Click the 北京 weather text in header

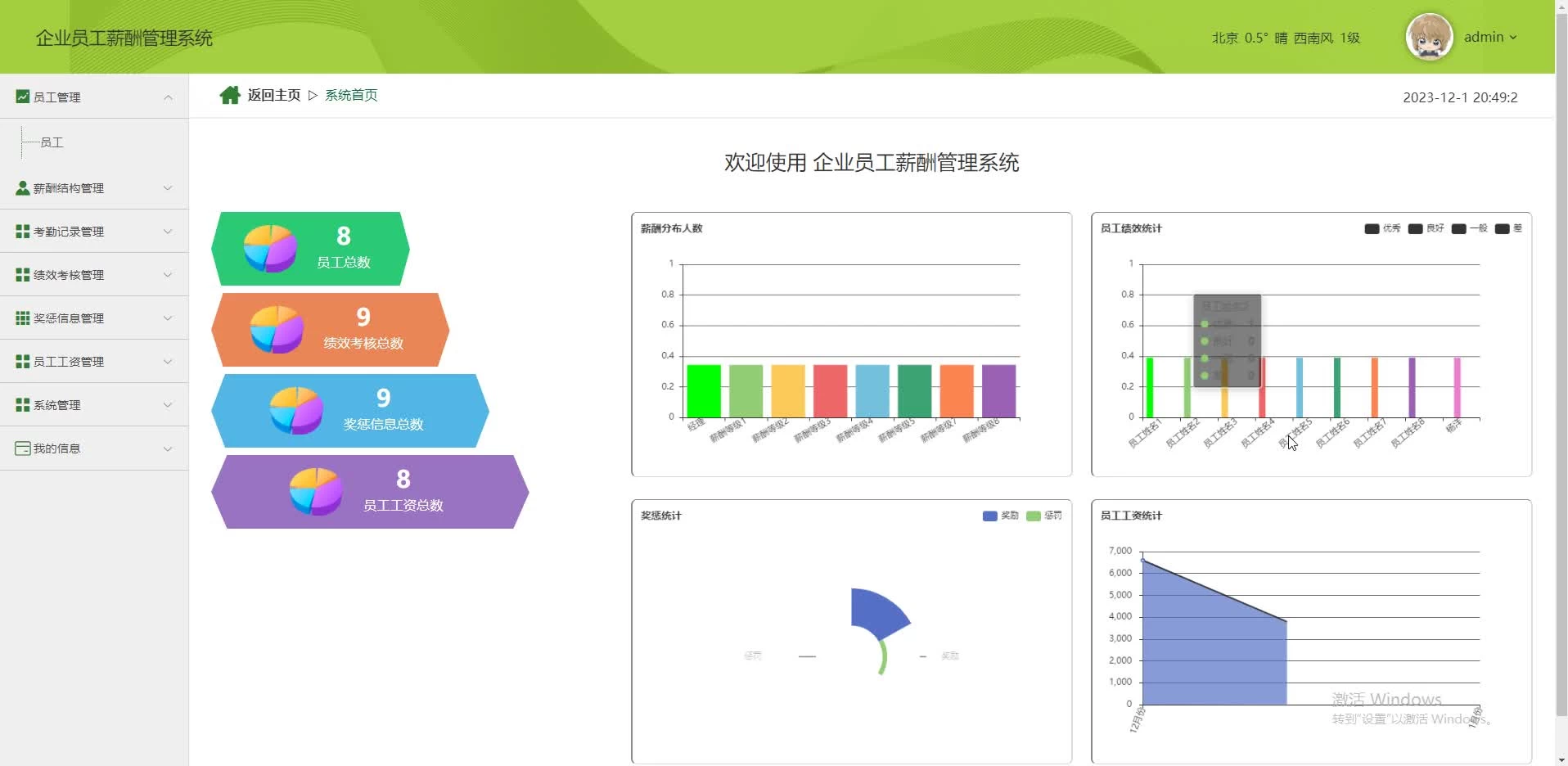(1224, 38)
